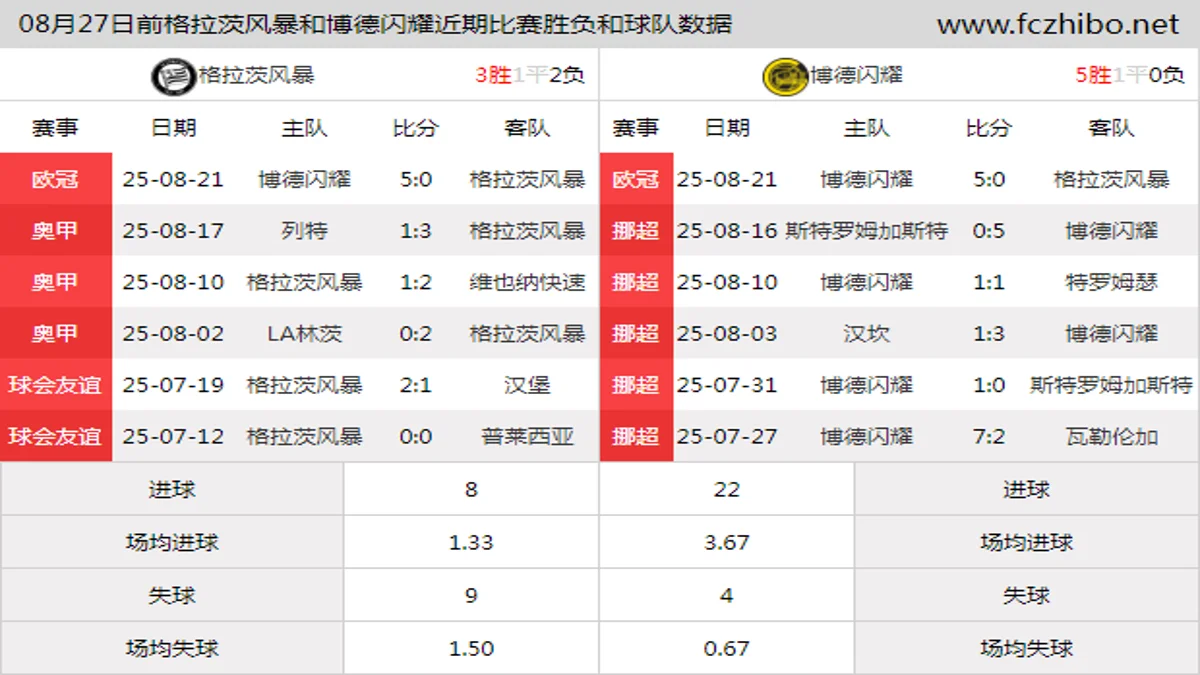The width and height of the screenshot is (1200, 675).
Task: Click the 奥甲 badge for the 25-08-02 match
Action: (x=56, y=333)
